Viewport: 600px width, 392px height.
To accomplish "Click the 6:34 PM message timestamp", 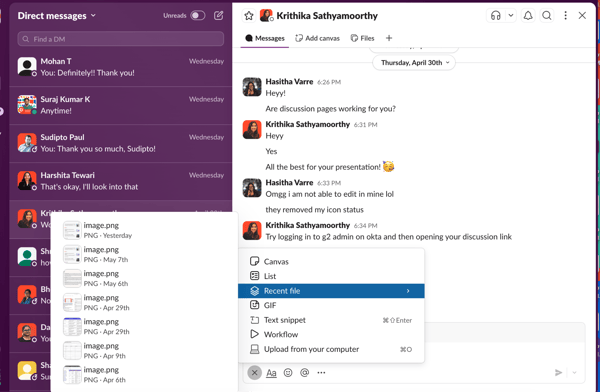I will [x=365, y=226].
